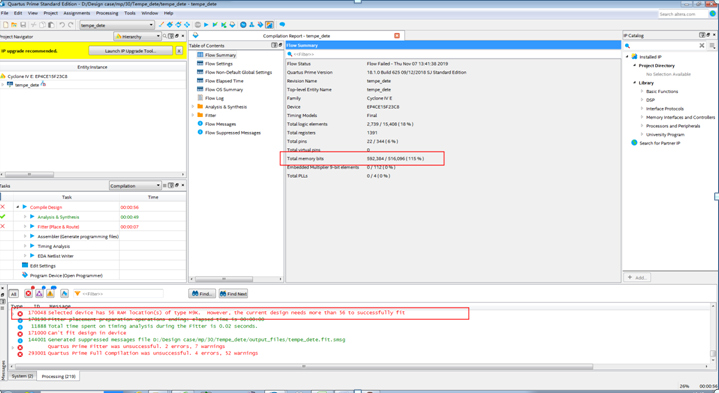Click the Save icon in toolbar
This screenshot has height=393, width=719.
point(23,25)
